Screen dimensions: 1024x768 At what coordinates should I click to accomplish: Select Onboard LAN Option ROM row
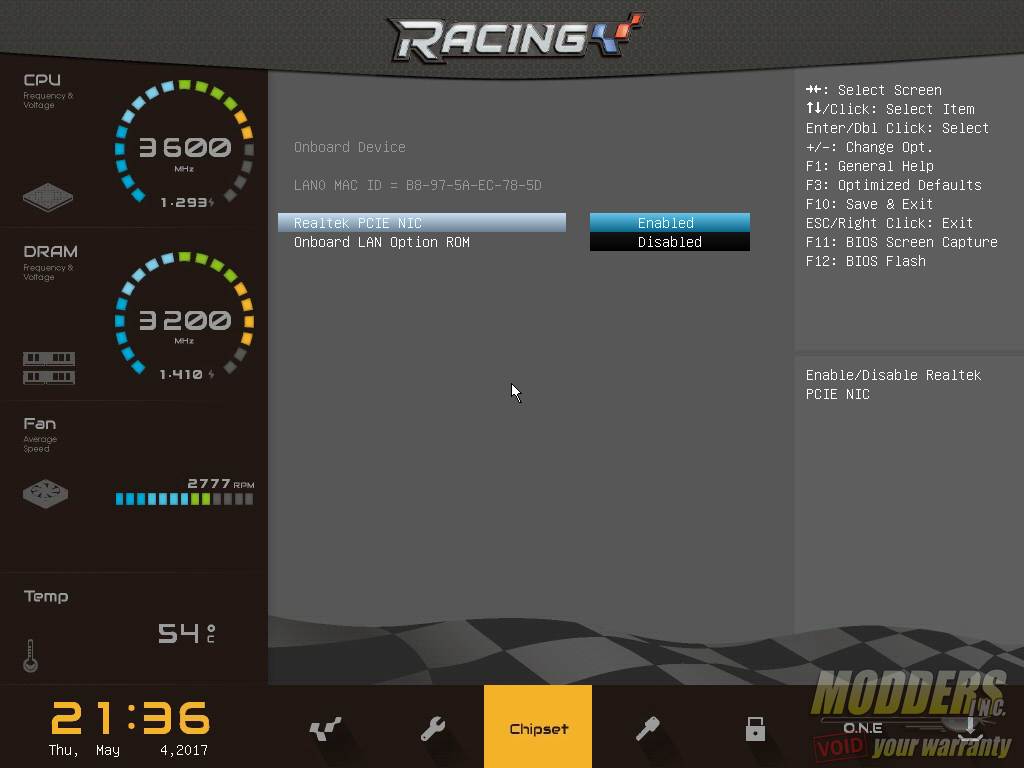pos(422,242)
